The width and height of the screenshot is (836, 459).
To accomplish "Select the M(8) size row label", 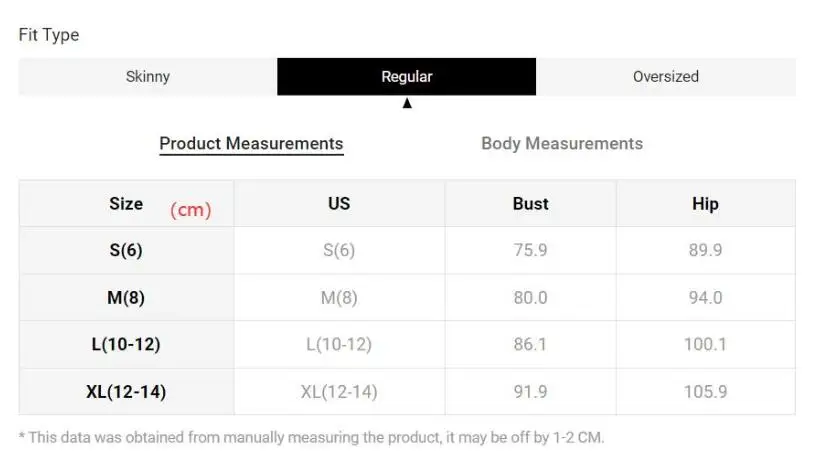I will [126, 298].
